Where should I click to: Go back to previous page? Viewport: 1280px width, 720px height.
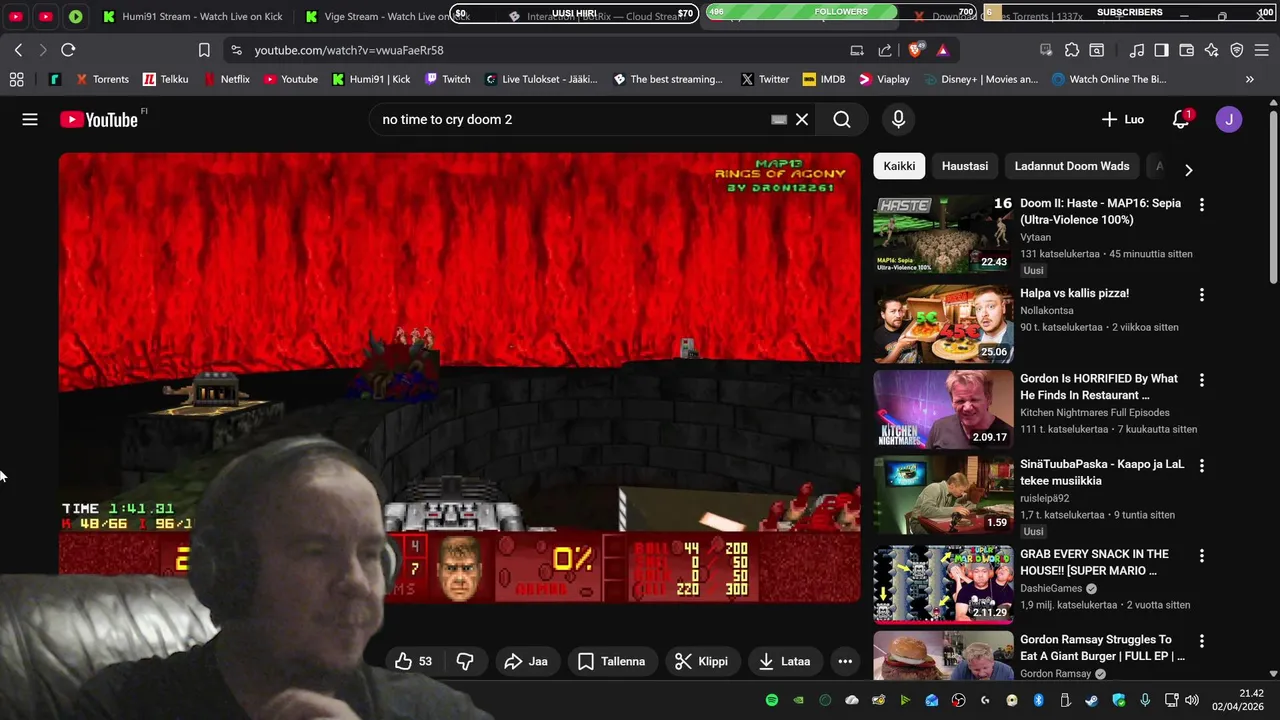[18, 50]
